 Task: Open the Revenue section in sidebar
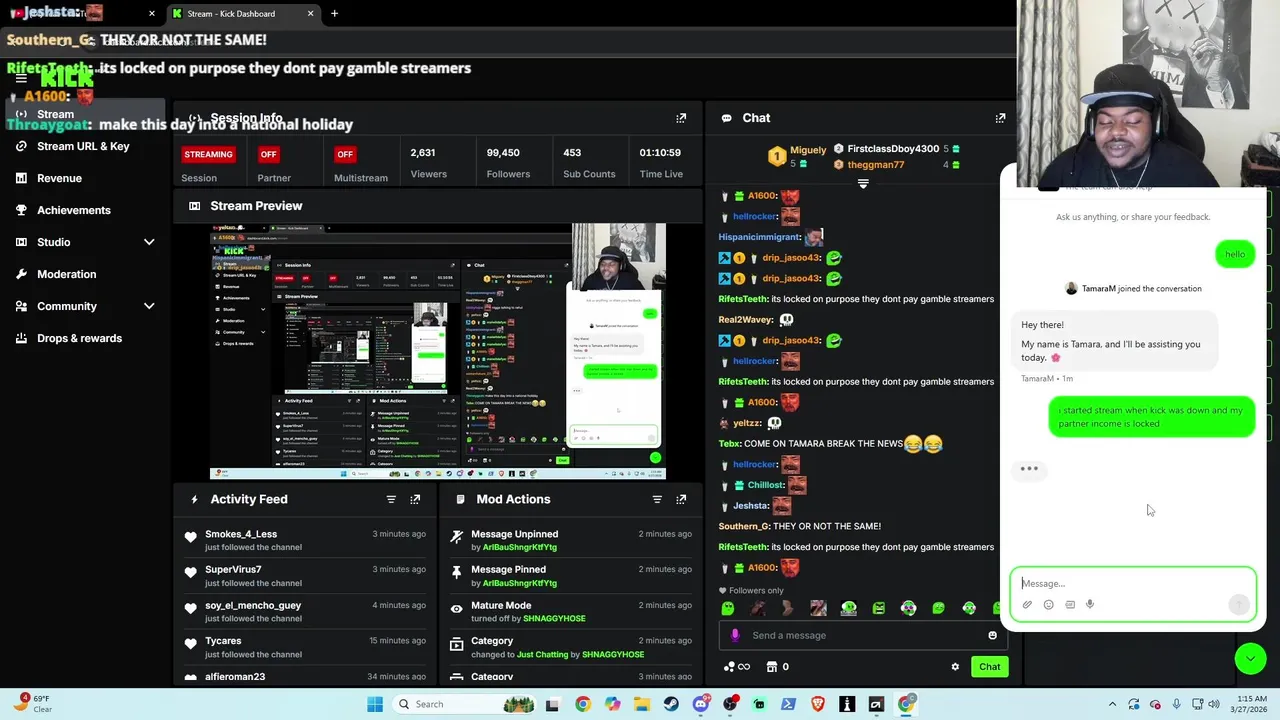click(59, 178)
